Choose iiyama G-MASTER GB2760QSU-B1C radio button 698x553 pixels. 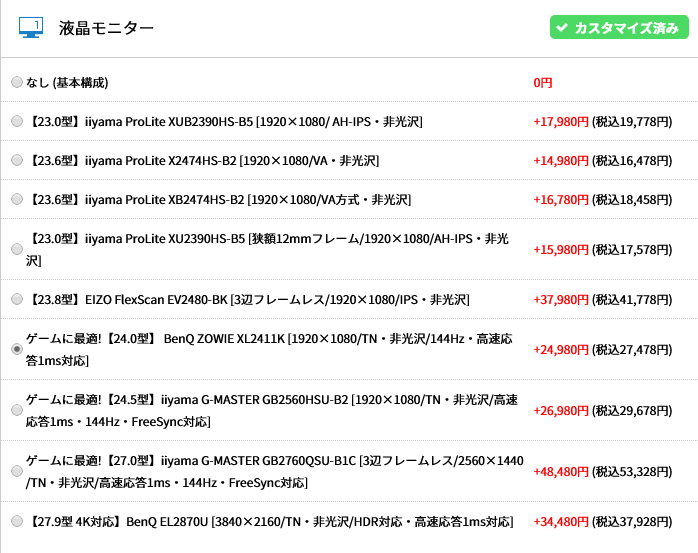[16, 471]
